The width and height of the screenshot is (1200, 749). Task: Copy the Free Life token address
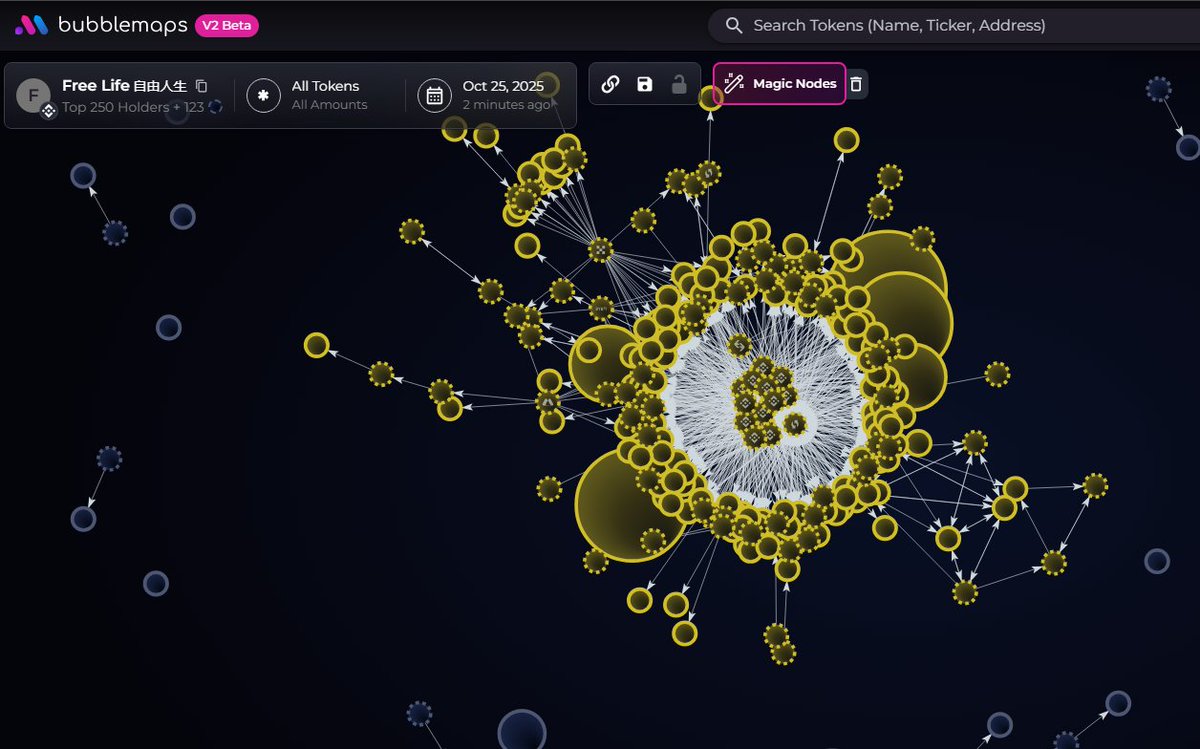[x=201, y=86]
